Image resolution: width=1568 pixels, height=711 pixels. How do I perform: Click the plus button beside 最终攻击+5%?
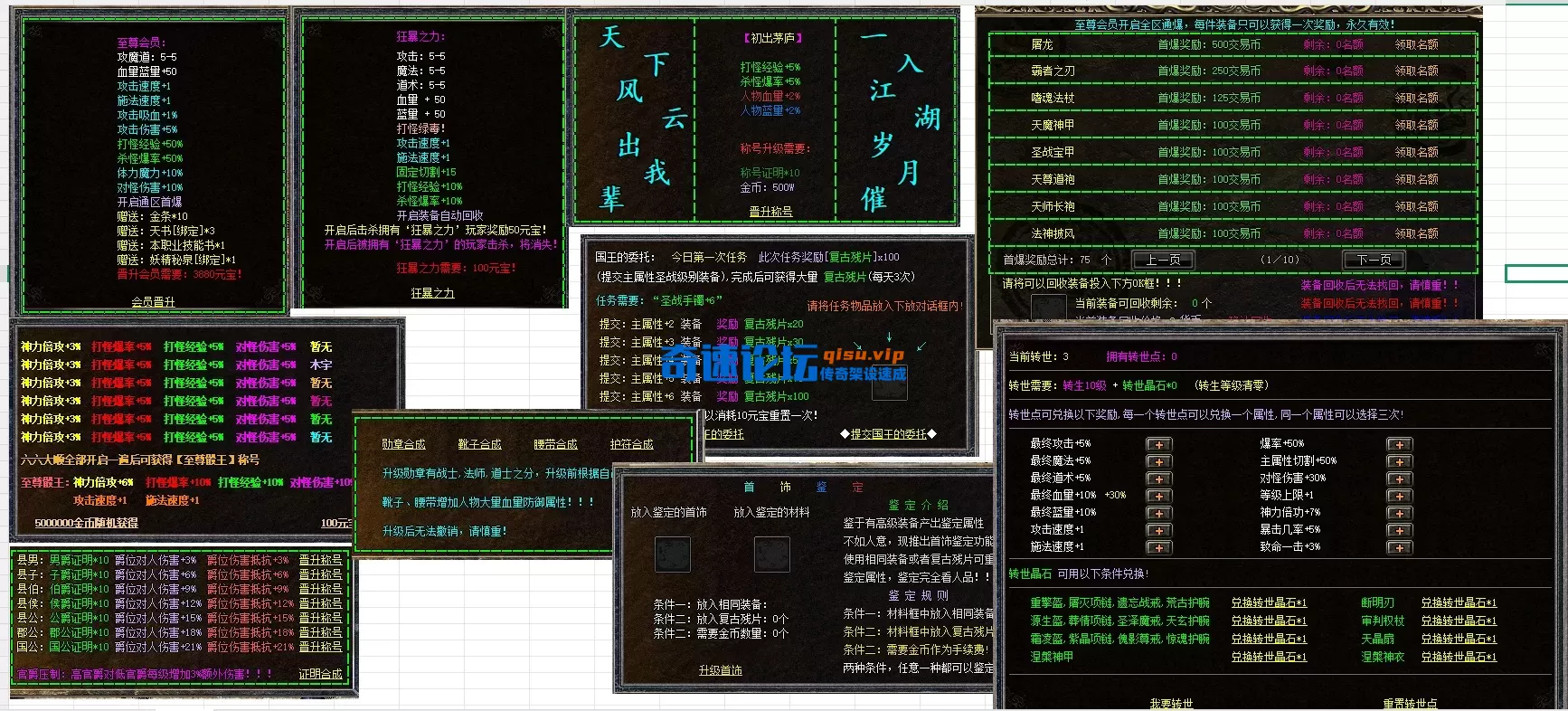pyautogui.click(x=1158, y=444)
